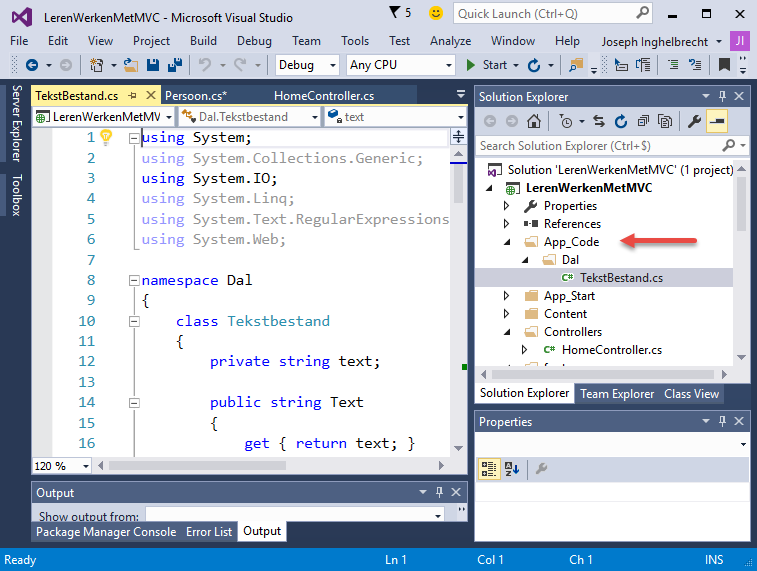Open Properties via the wrench icon in Solution Explorer
Screen dimensions: 757x571
click(x=694, y=121)
